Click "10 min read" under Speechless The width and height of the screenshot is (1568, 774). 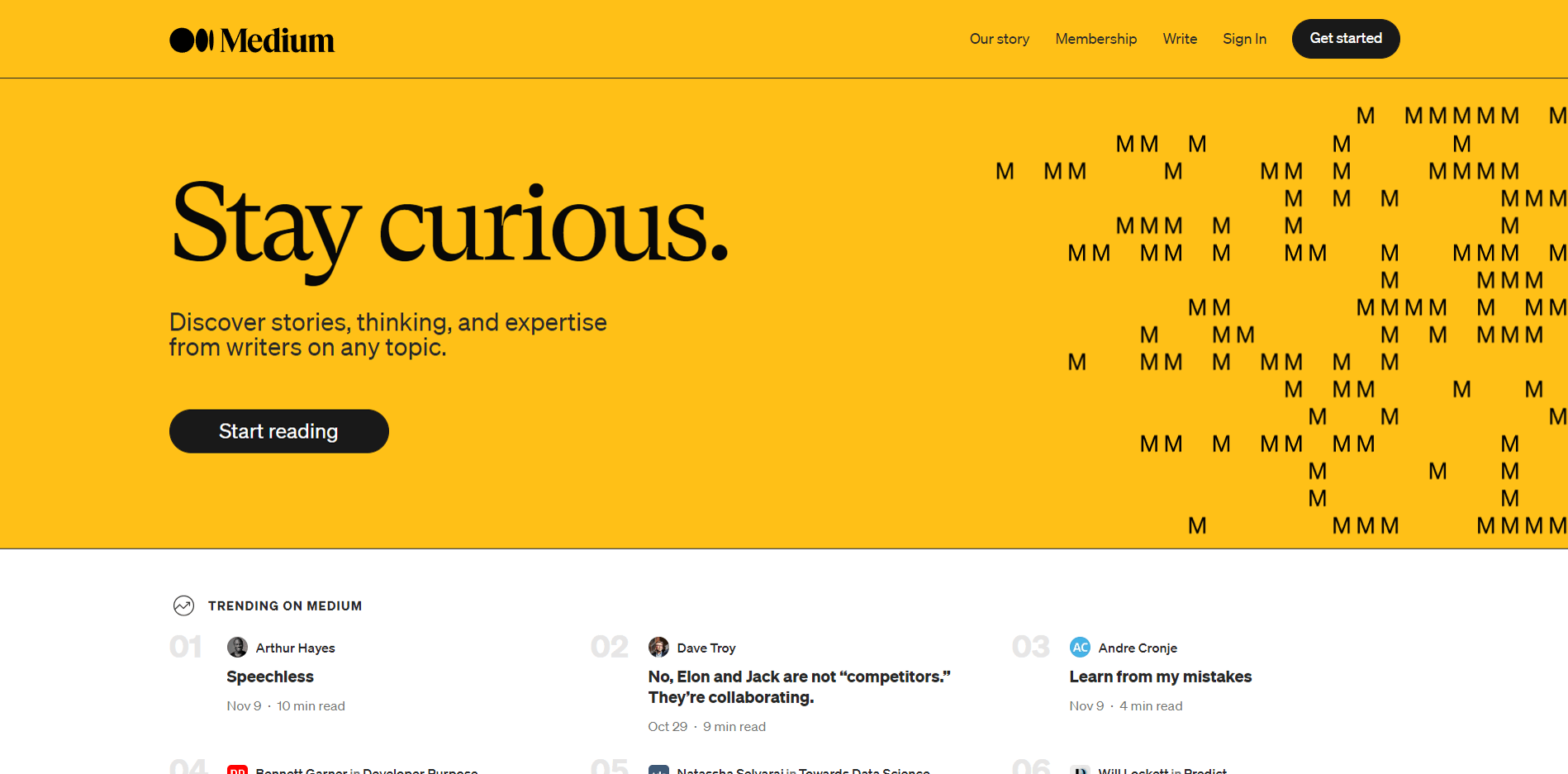(x=311, y=706)
